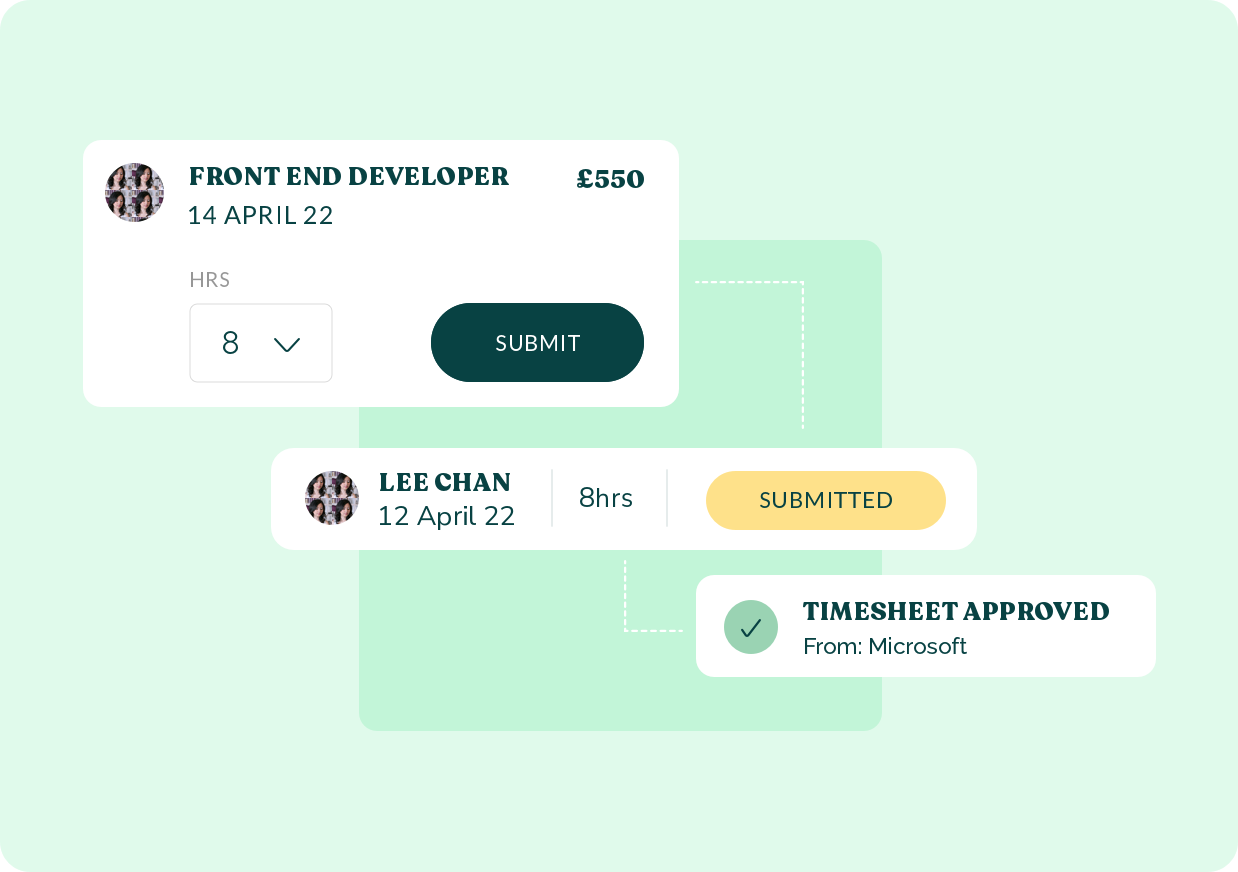1238x872 pixels.
Task: Click the yellow SUBMITTED status badge
Action: click(x=825, y=500)
